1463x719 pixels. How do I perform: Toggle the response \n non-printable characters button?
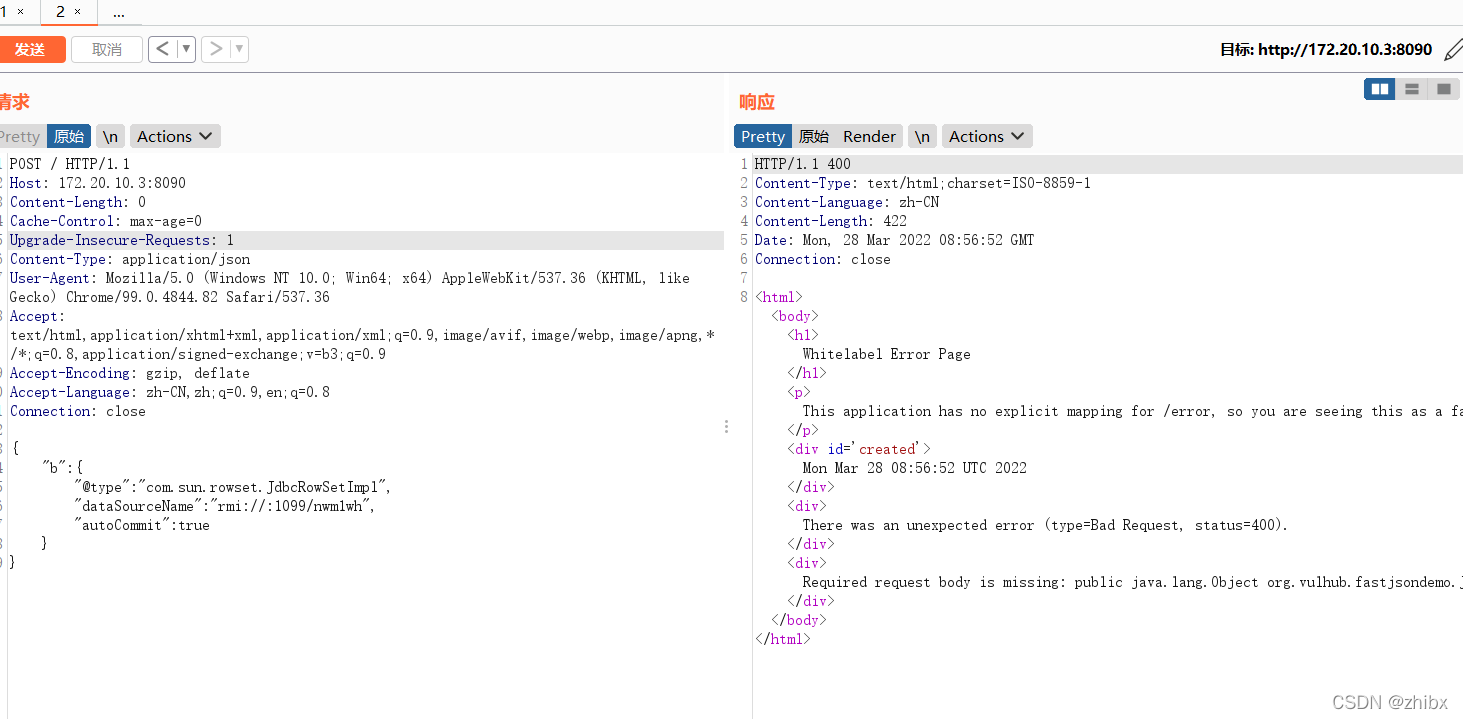pos(922,136)
